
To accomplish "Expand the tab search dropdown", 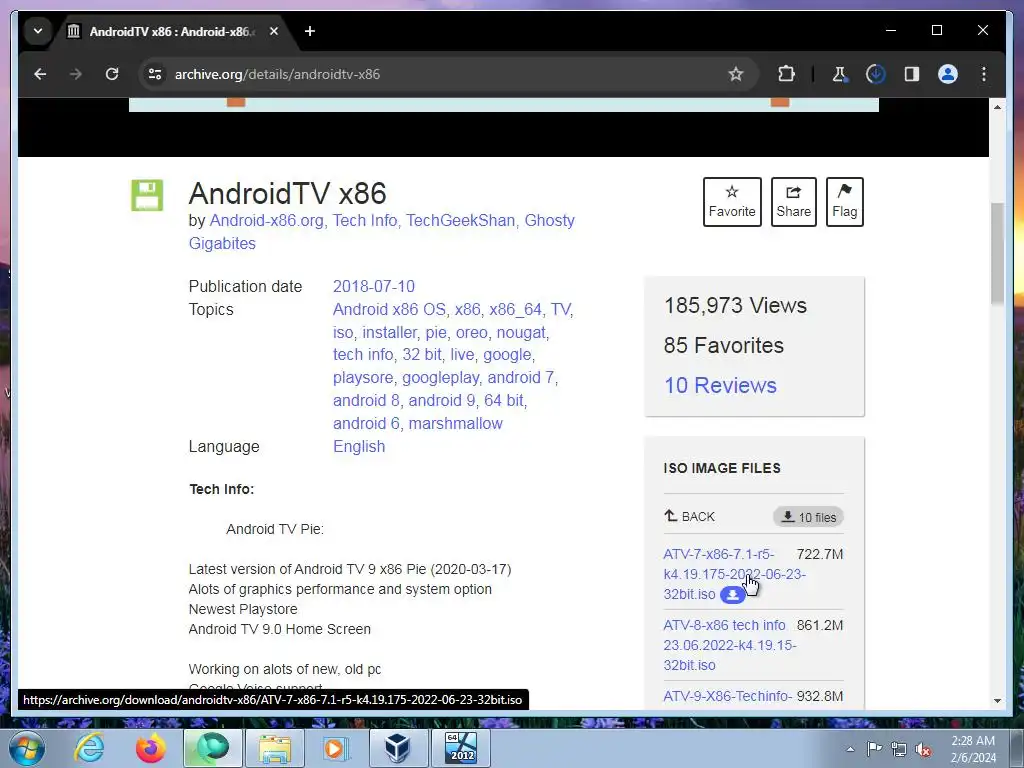I will (x=38, y=31).
